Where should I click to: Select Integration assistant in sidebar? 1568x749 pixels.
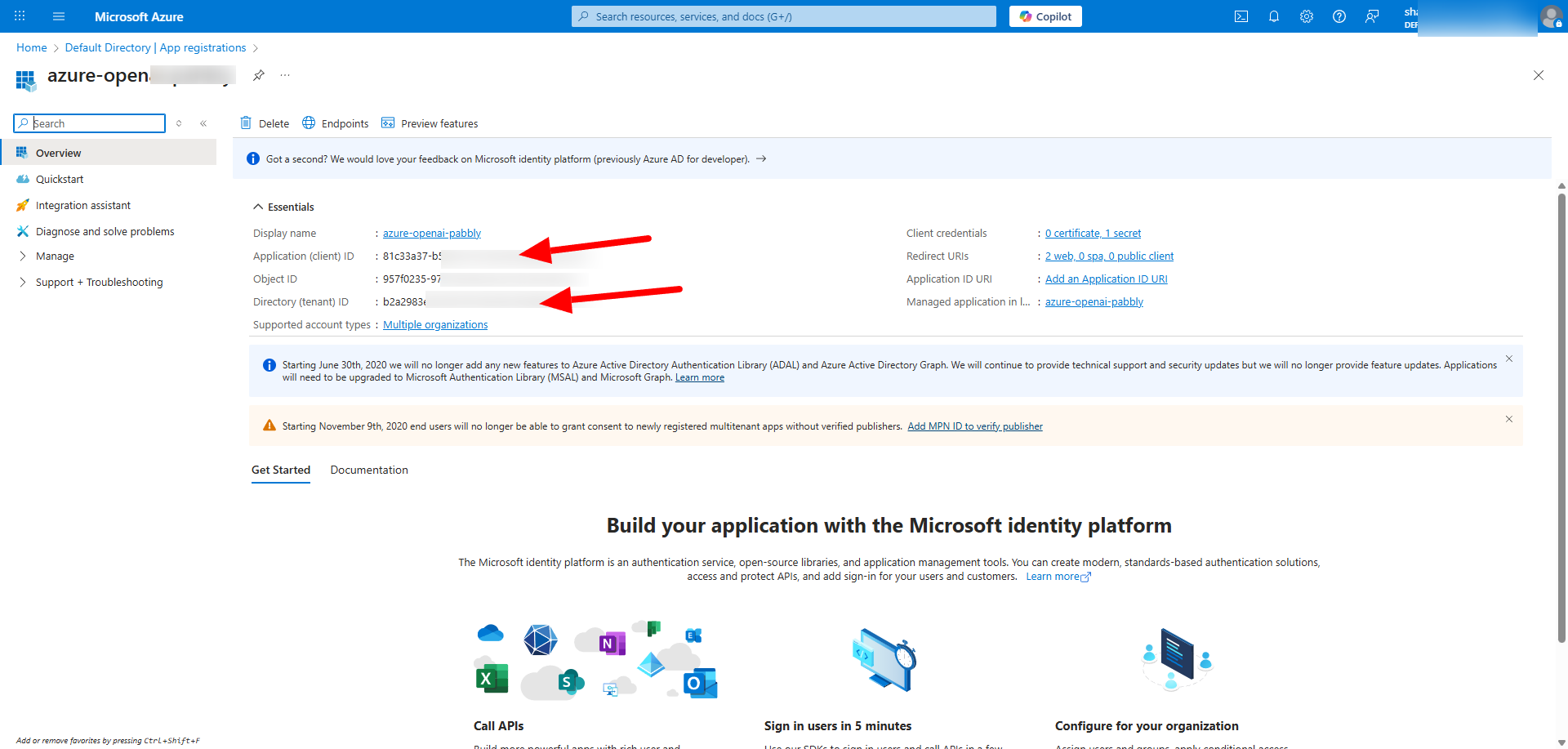(x=82, y=205)
